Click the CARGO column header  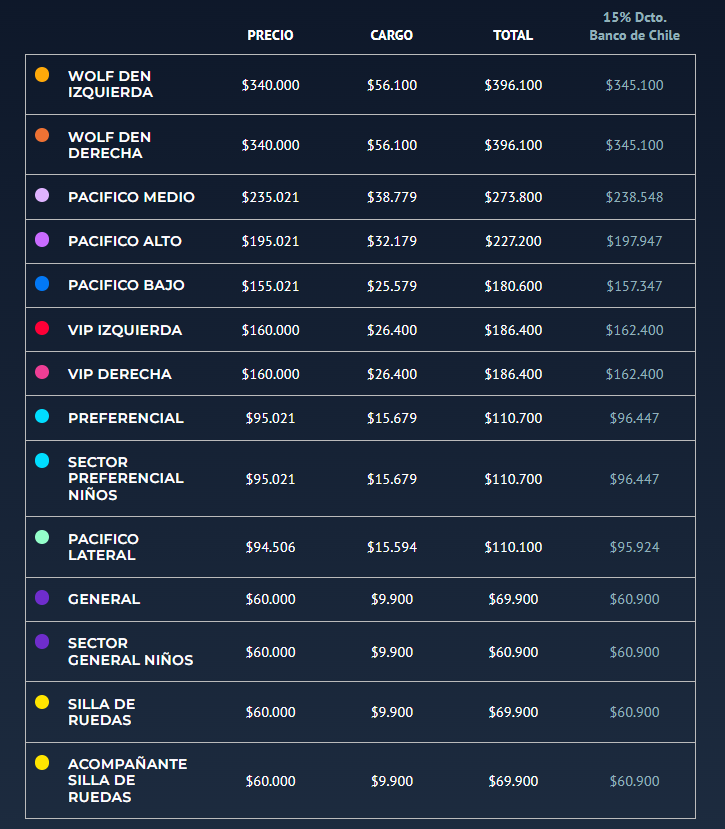(x=391, y=35)
